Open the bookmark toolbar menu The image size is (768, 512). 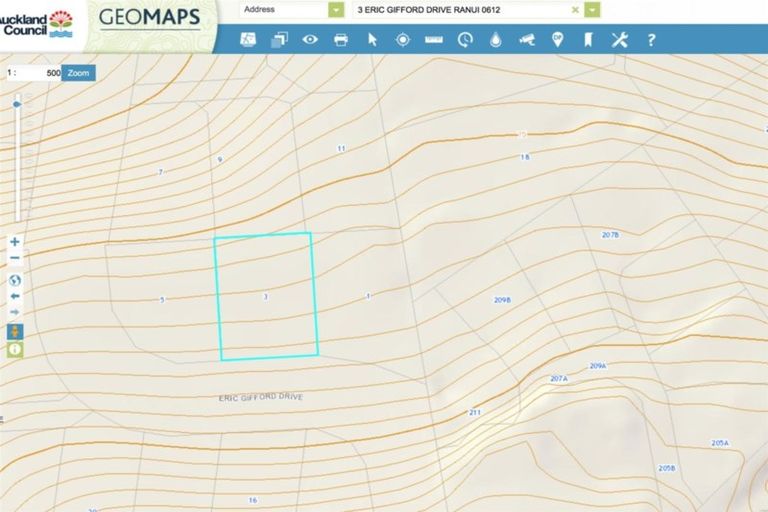[589, 40]
